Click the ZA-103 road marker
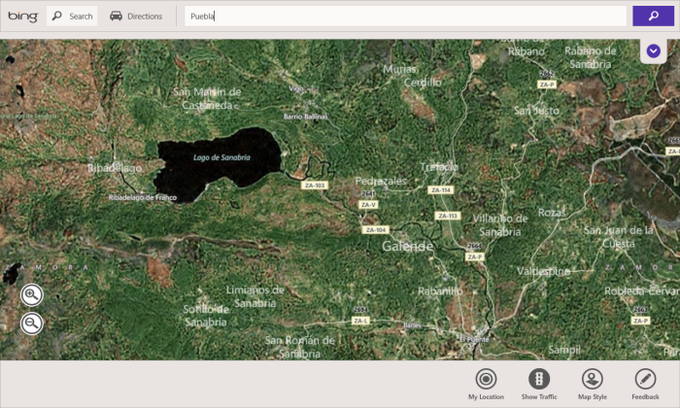Viewport: 680px width, 408px height. [314, 185]
